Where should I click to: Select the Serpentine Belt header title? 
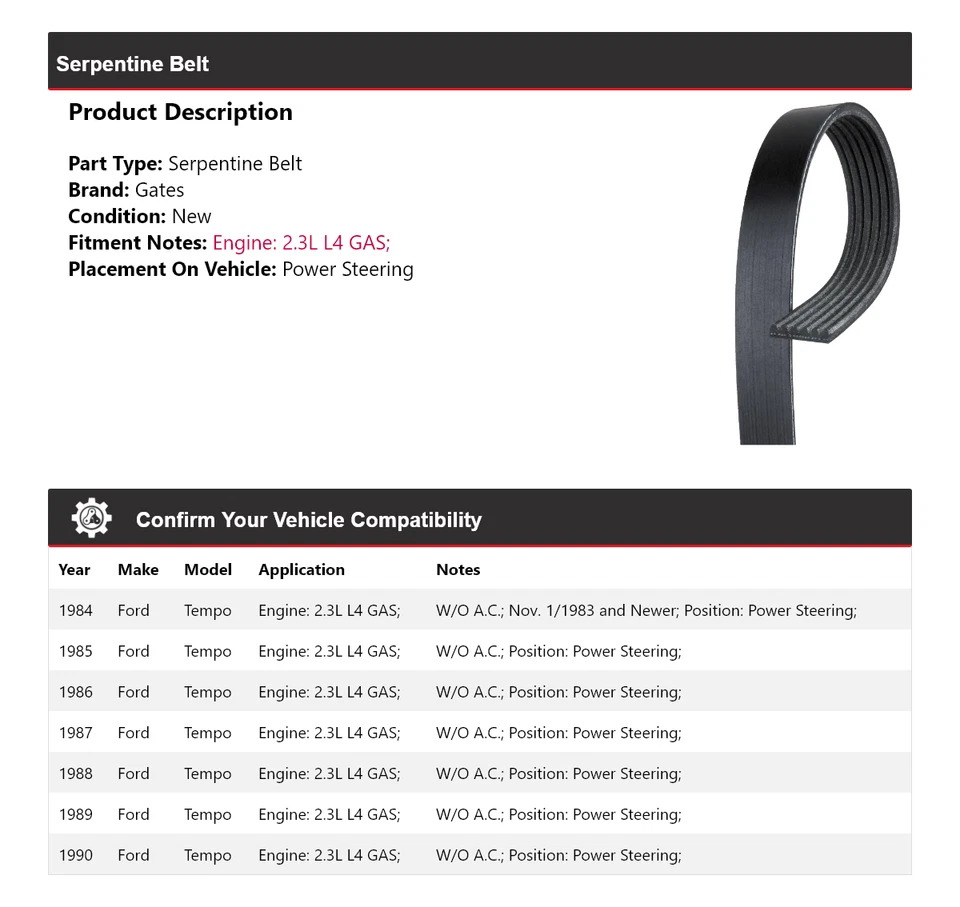point(132,64)
